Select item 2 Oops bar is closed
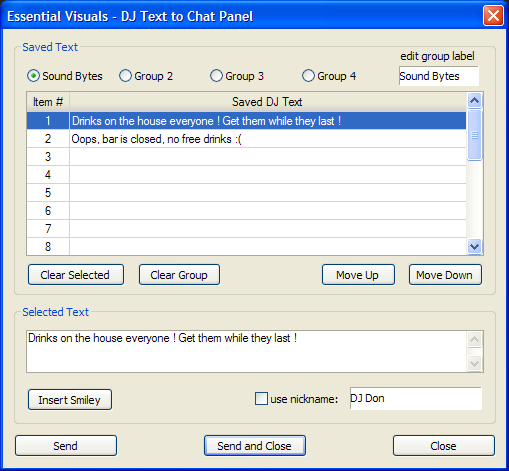 [246, 139]
